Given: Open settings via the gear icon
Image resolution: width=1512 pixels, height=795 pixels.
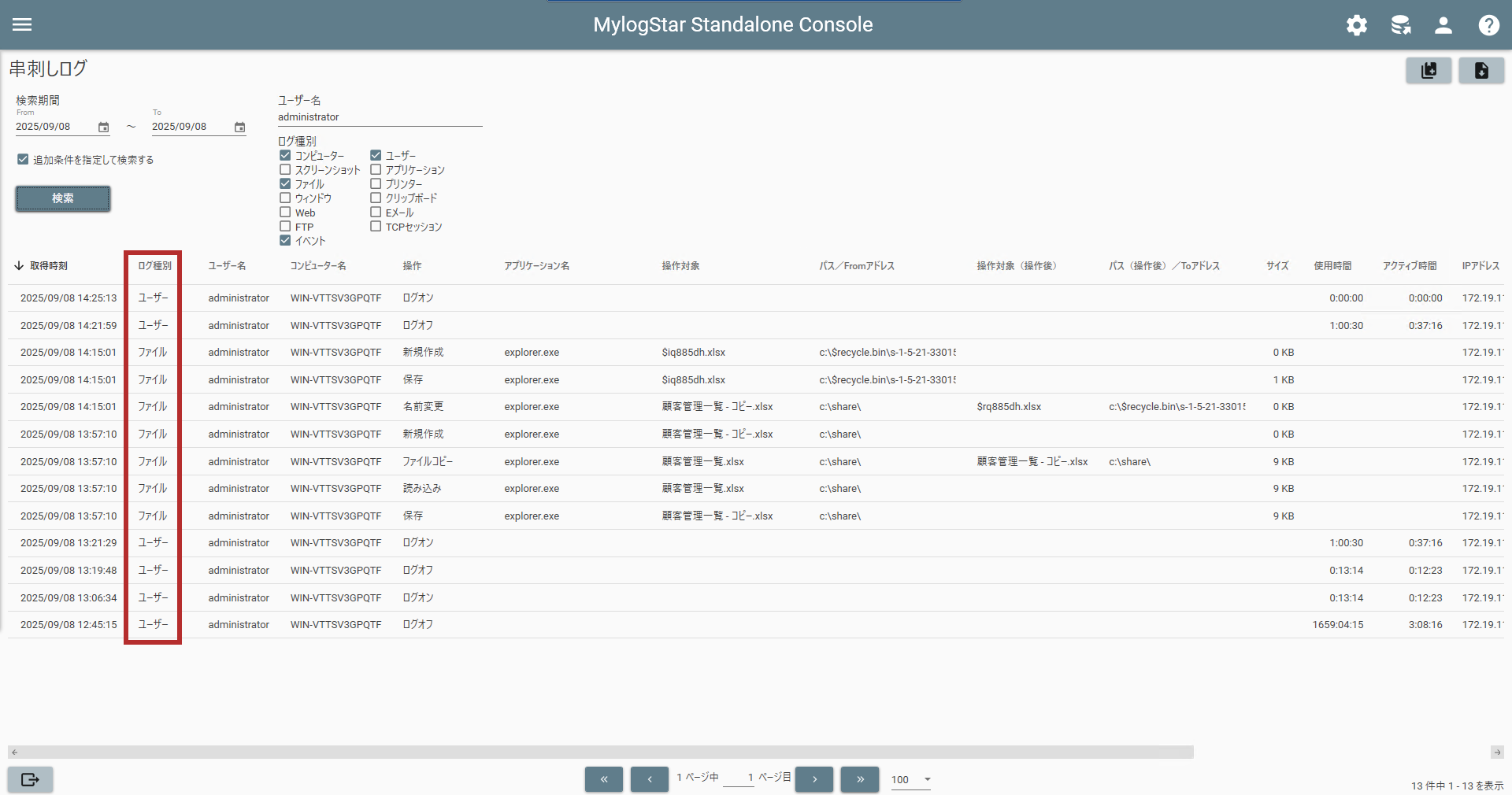Looking at the screenshot, I should point(1356,25).
